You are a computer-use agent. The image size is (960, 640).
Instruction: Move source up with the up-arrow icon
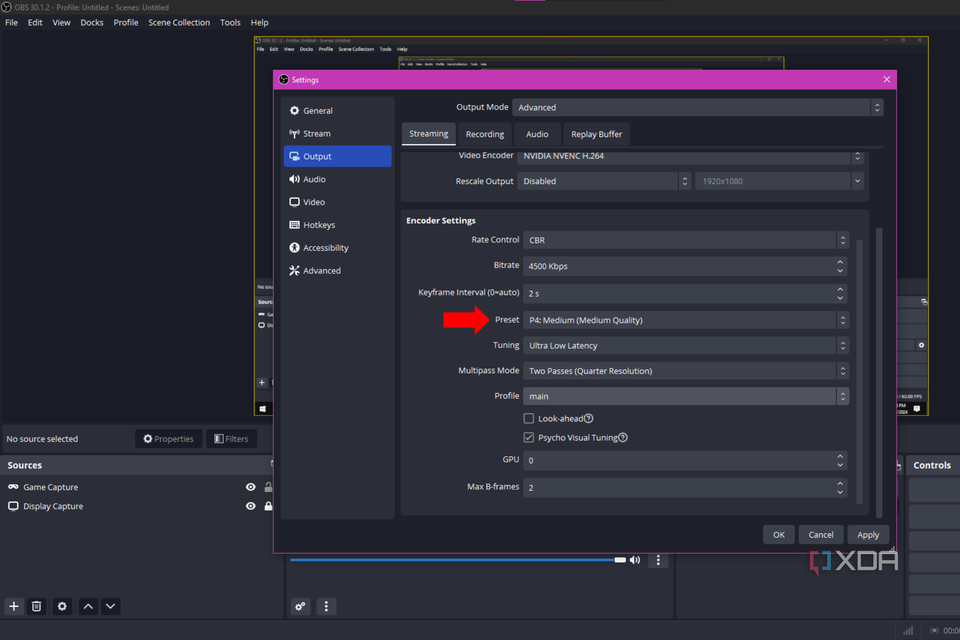pyautogui.click(x=87, y=606)
